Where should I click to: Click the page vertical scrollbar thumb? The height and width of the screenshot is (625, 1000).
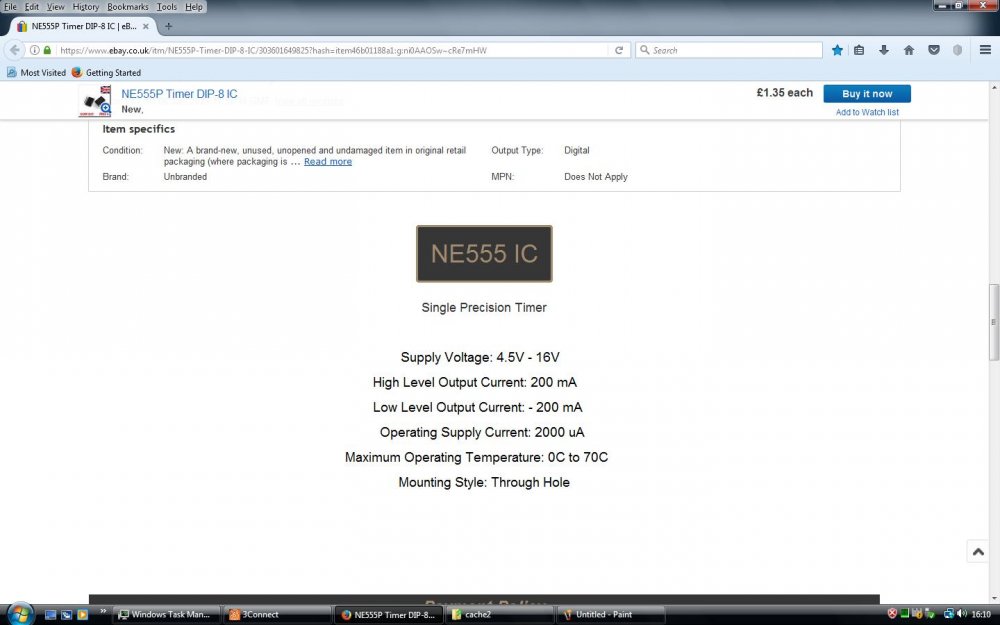pos(994,322)
